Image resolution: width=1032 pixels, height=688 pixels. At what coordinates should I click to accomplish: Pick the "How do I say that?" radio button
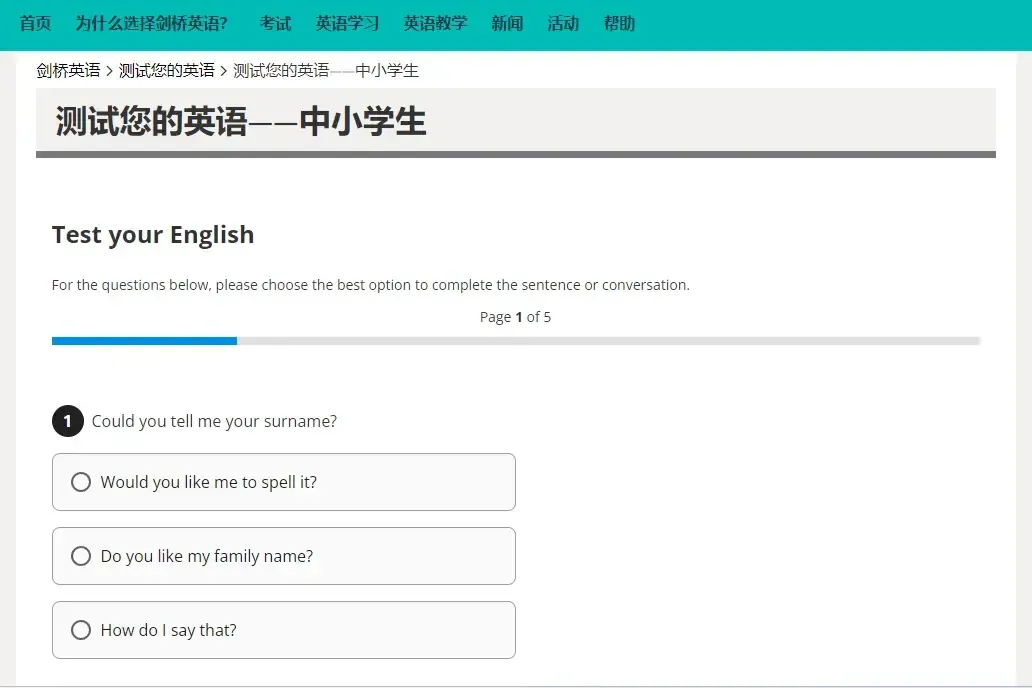point(81,630)
